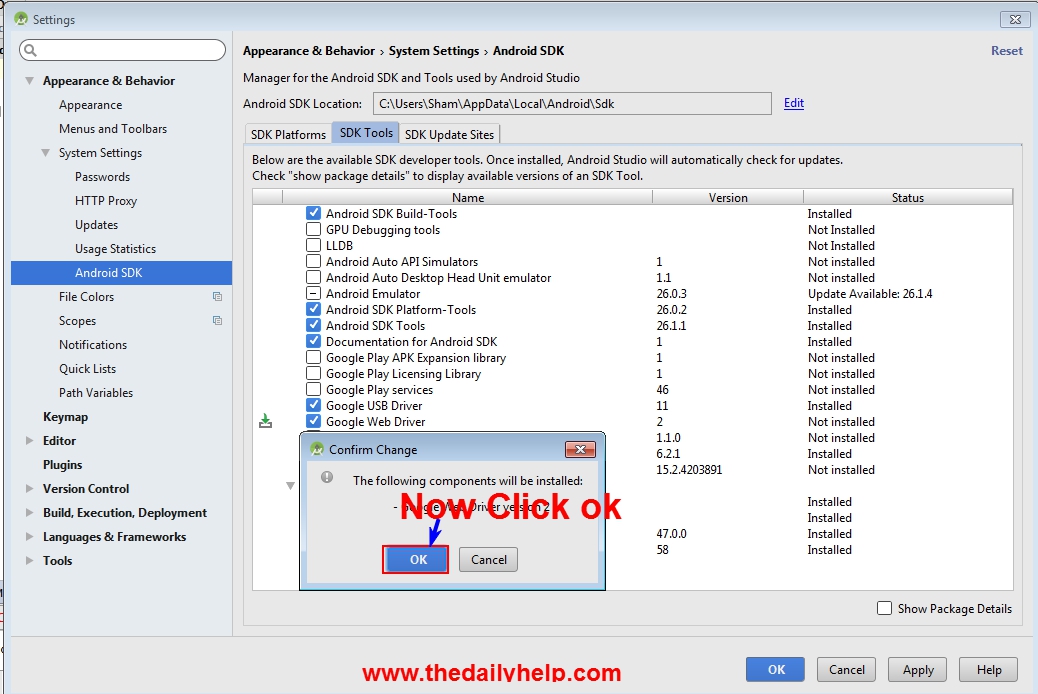Select Quick Lists in the tree
1038x694 pixels.
pos(87,368)
